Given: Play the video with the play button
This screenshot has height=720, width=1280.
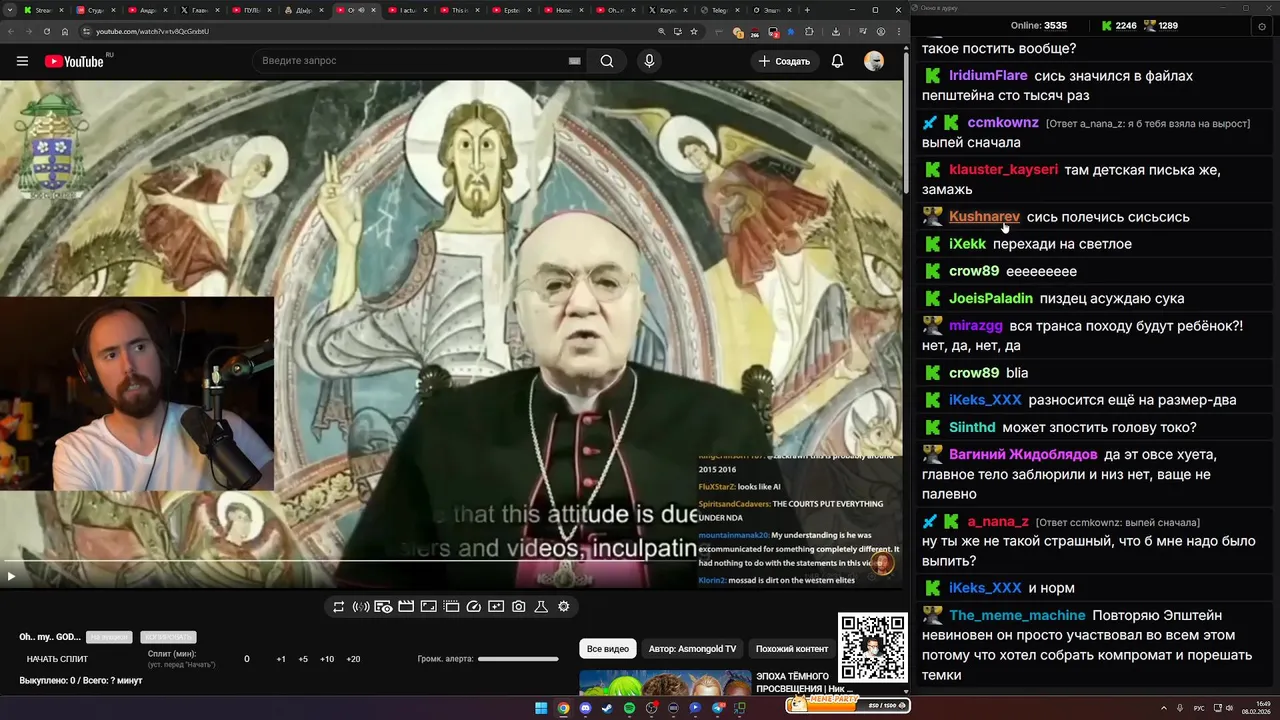Looking at the screenshot, I should pos(11,575).
